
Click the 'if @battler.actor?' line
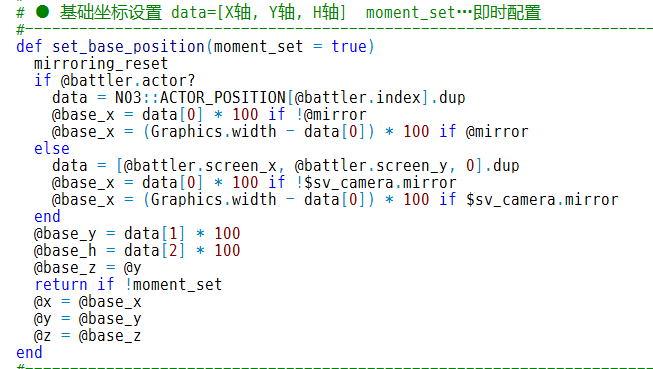coord(115,80)
